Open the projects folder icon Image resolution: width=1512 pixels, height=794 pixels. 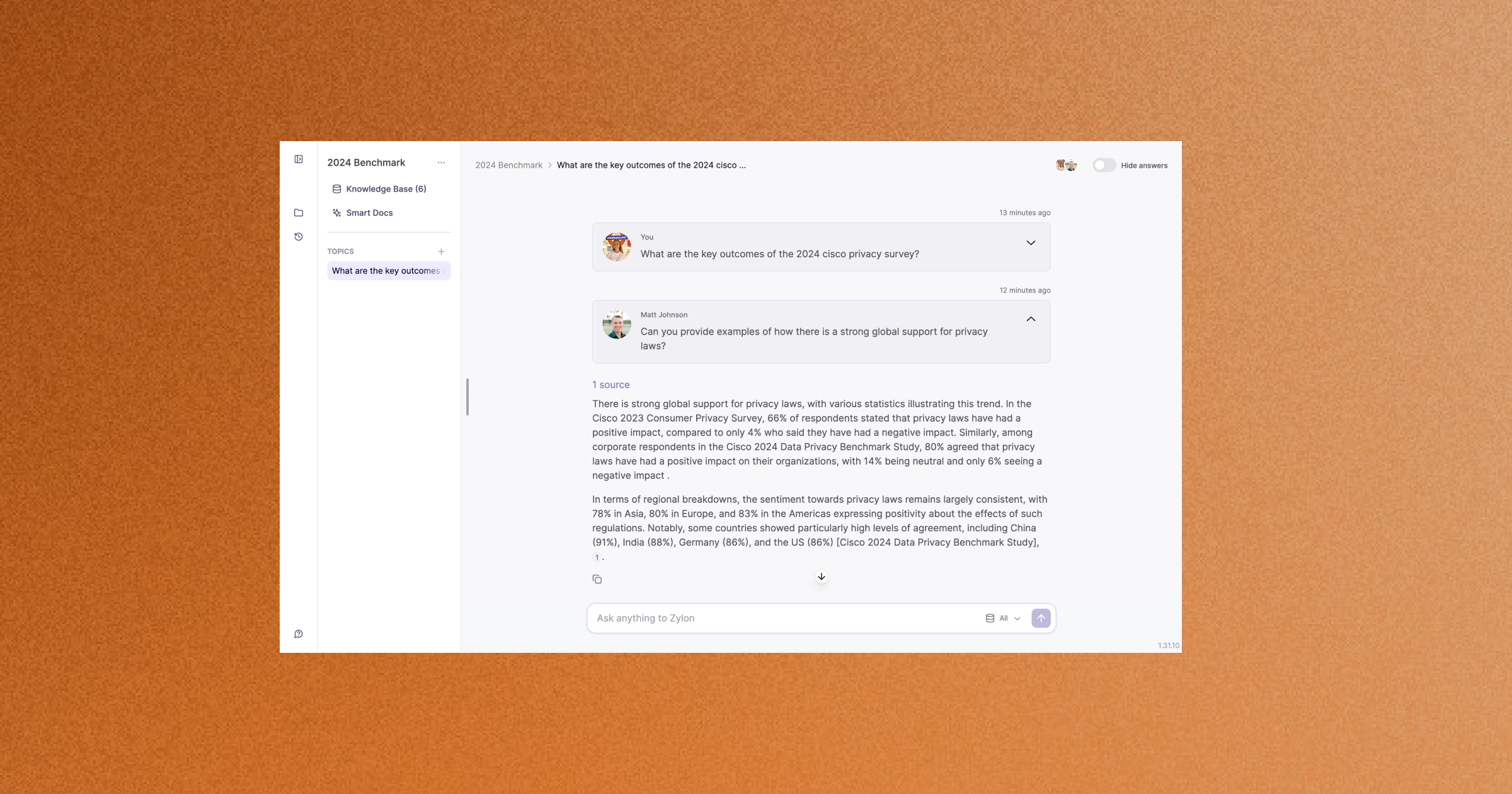point(299,212)
